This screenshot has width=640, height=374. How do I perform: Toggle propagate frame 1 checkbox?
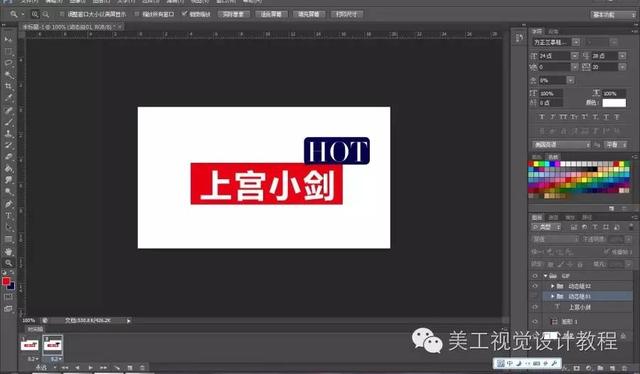[x=607, y=252]
